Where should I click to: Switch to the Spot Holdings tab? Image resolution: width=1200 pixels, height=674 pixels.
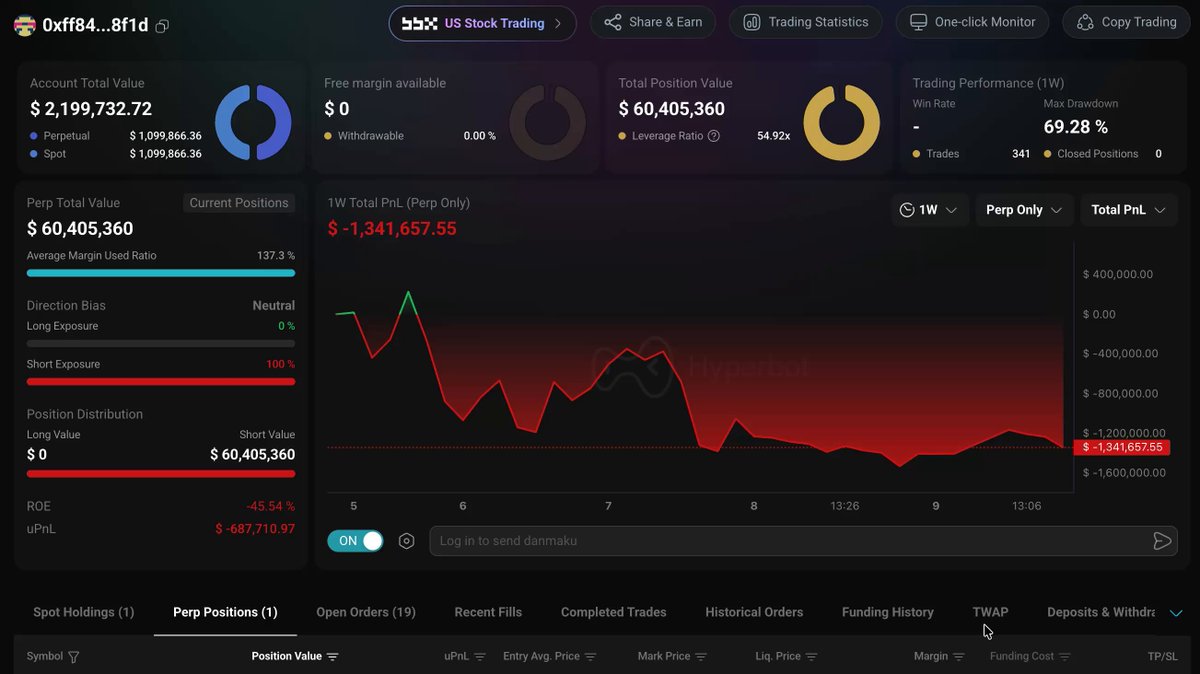pyautogui.click(x=84, y=612)
